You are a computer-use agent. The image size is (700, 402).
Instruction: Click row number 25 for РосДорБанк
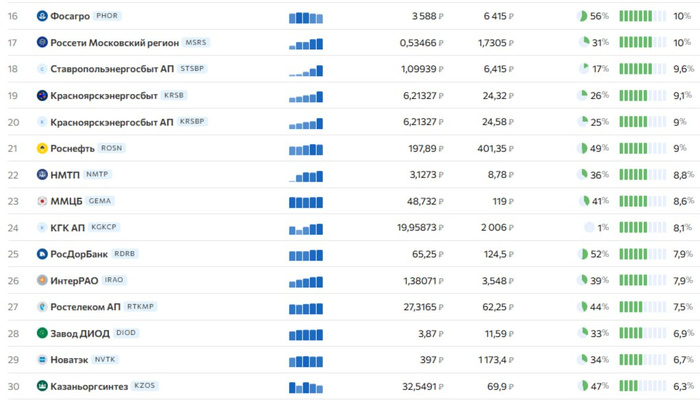13,254
